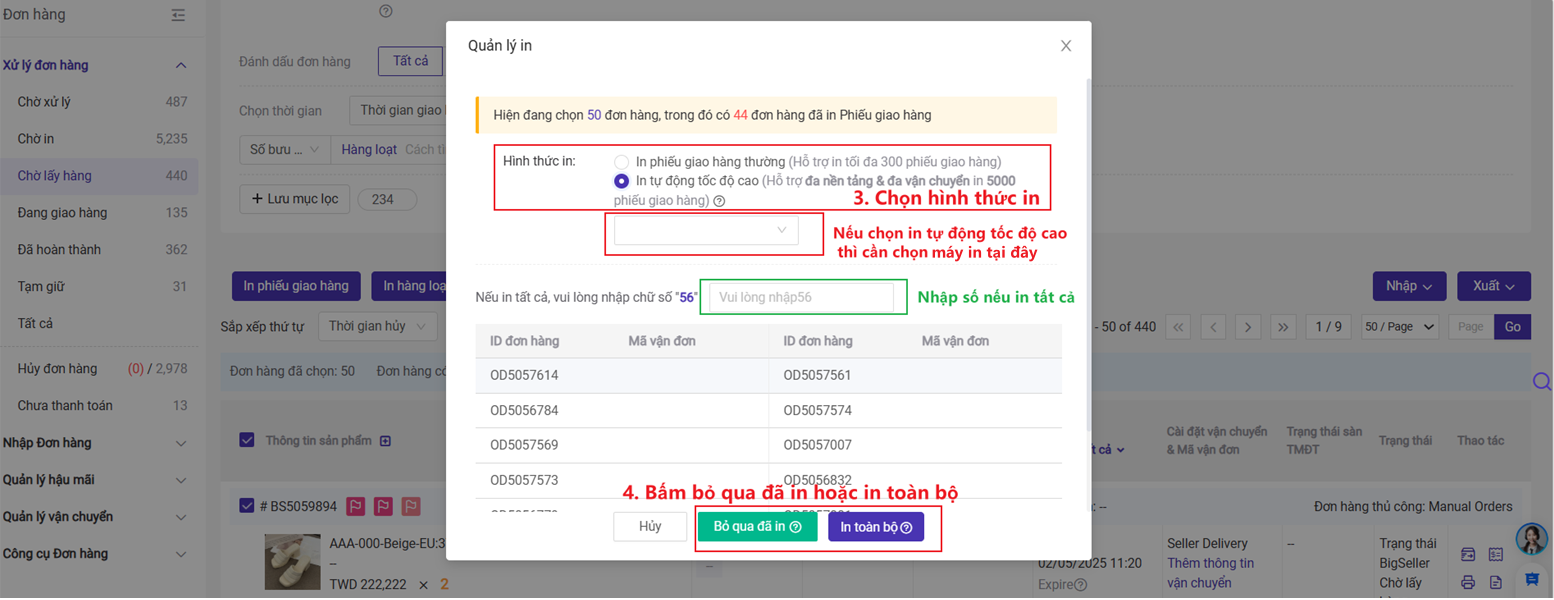Screen dimensions: 1554x600
Task: Open Chờ xử lý orders list
Action: (x=99, y=102)
